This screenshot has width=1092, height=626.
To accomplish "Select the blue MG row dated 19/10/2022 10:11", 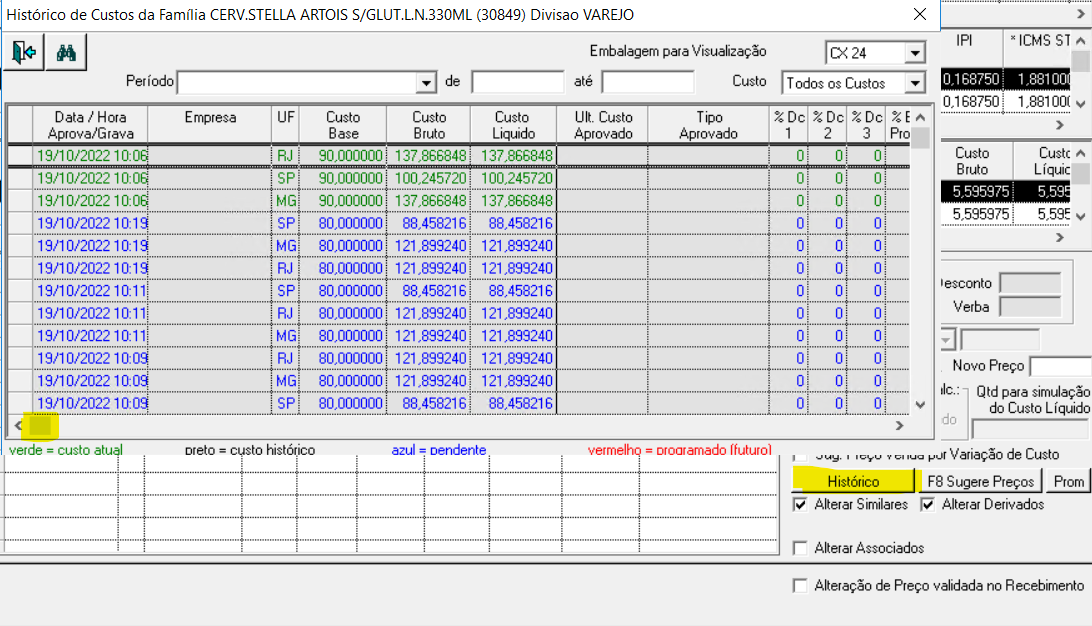I will pyautogui.click(x=459, y=336).
